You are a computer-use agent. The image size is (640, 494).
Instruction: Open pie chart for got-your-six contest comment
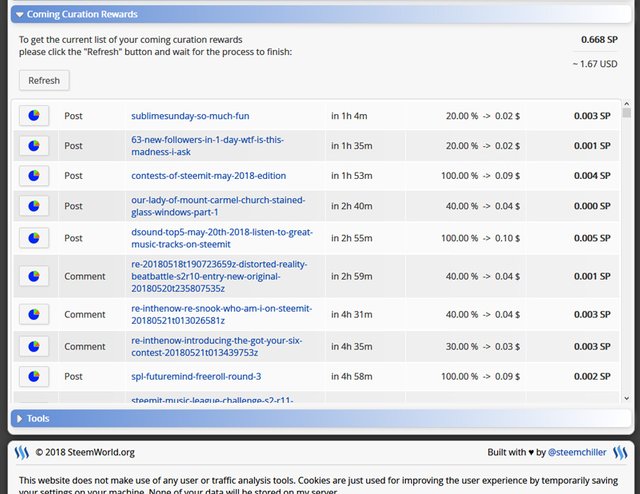[34, 346]
